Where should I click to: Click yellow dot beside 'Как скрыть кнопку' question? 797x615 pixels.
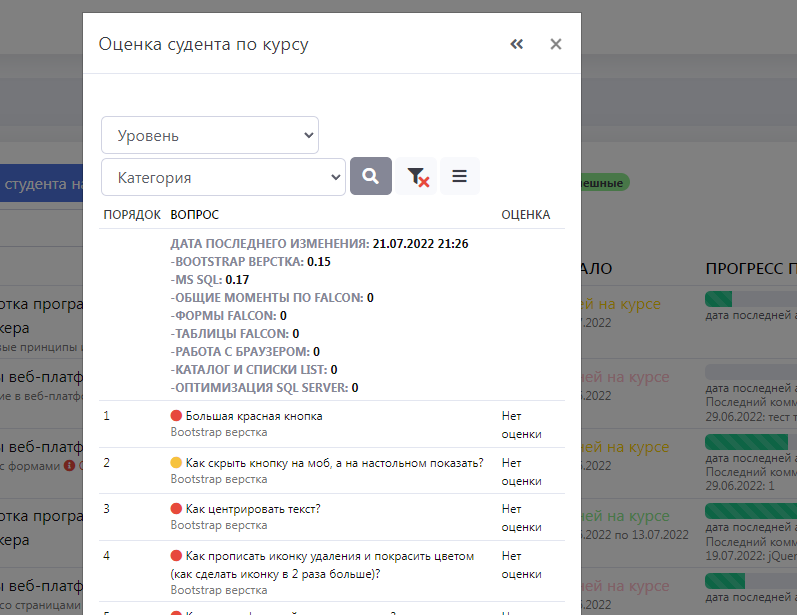177,463
